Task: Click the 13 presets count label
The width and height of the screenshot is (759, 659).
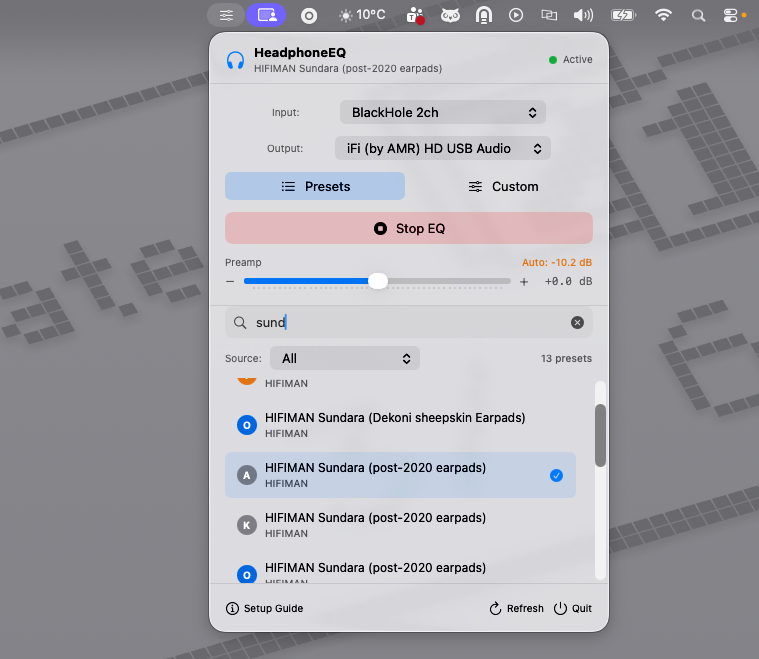Action: pos(566,358)
